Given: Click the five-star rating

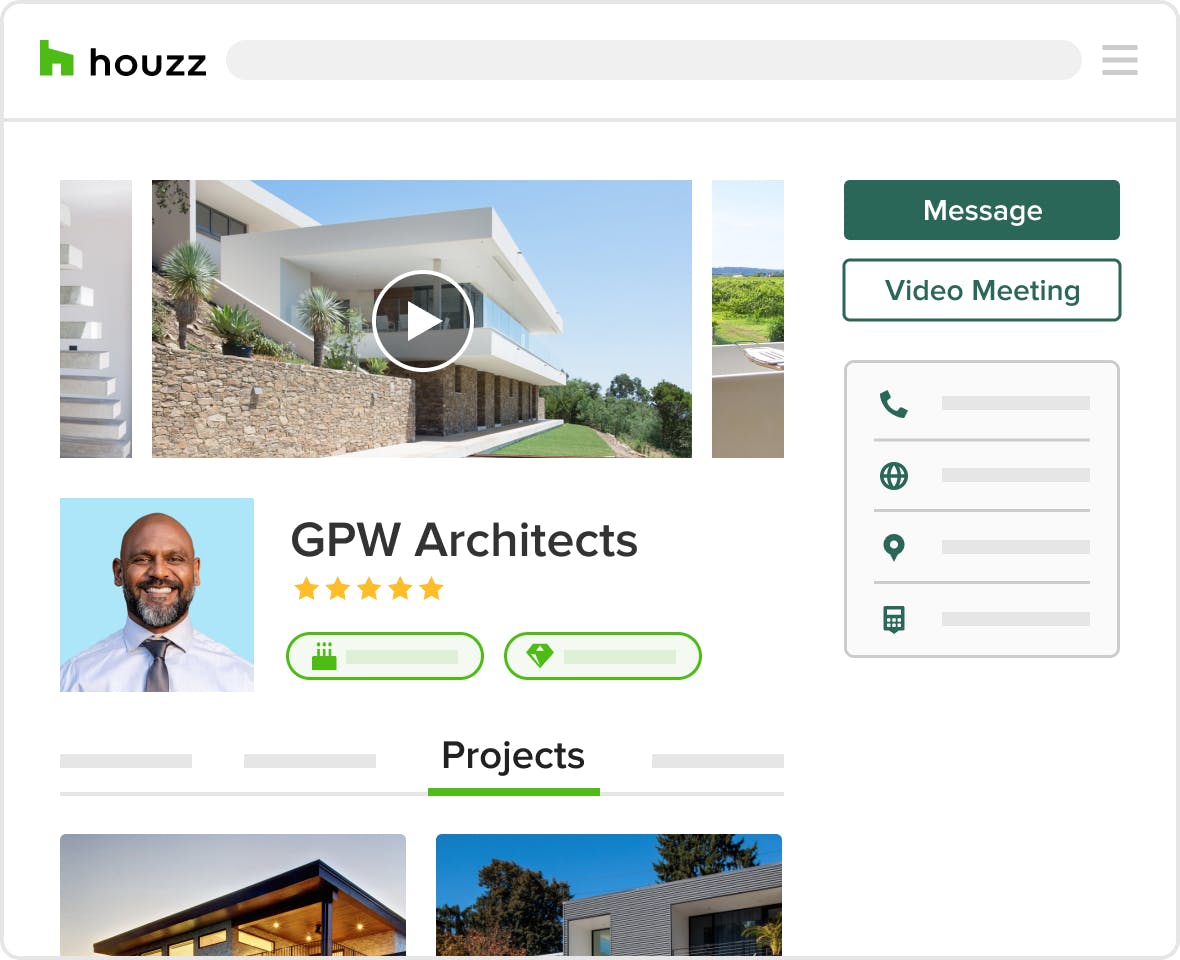Looking at the screenshot, I should (368, 588).
